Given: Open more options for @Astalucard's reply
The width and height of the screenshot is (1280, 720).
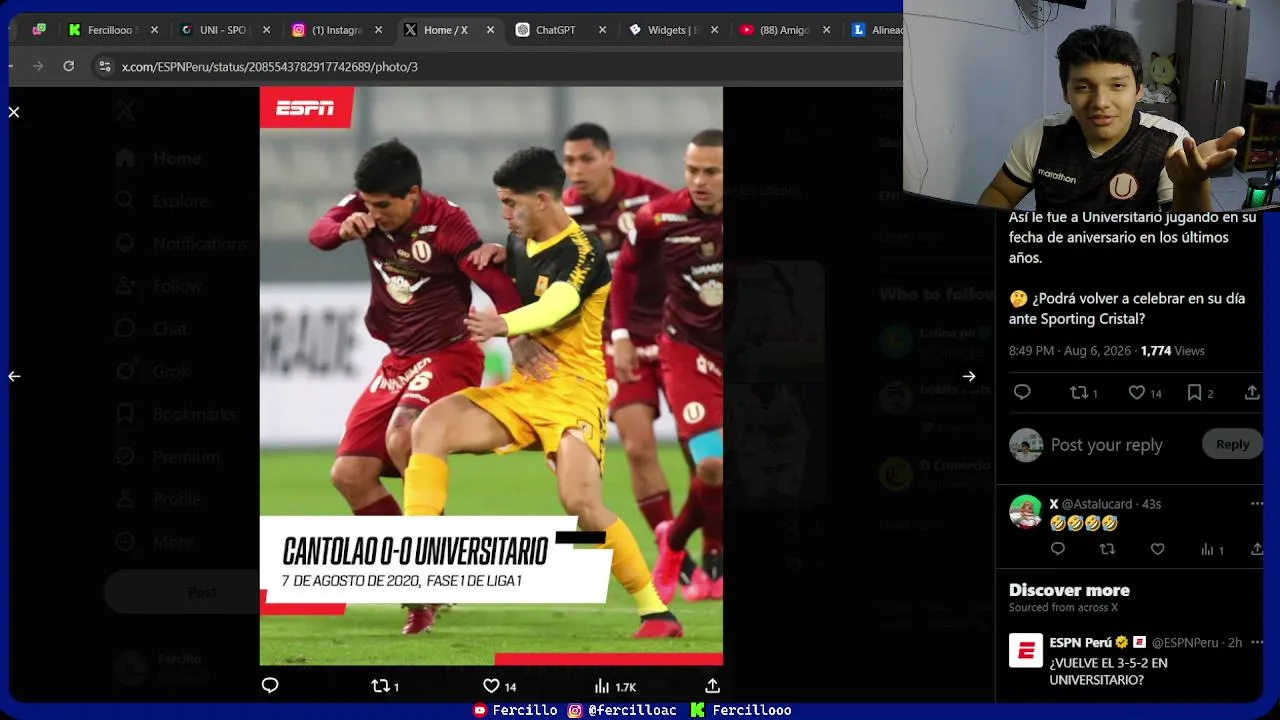Looking at the screenshot, I should (1257, 504).
